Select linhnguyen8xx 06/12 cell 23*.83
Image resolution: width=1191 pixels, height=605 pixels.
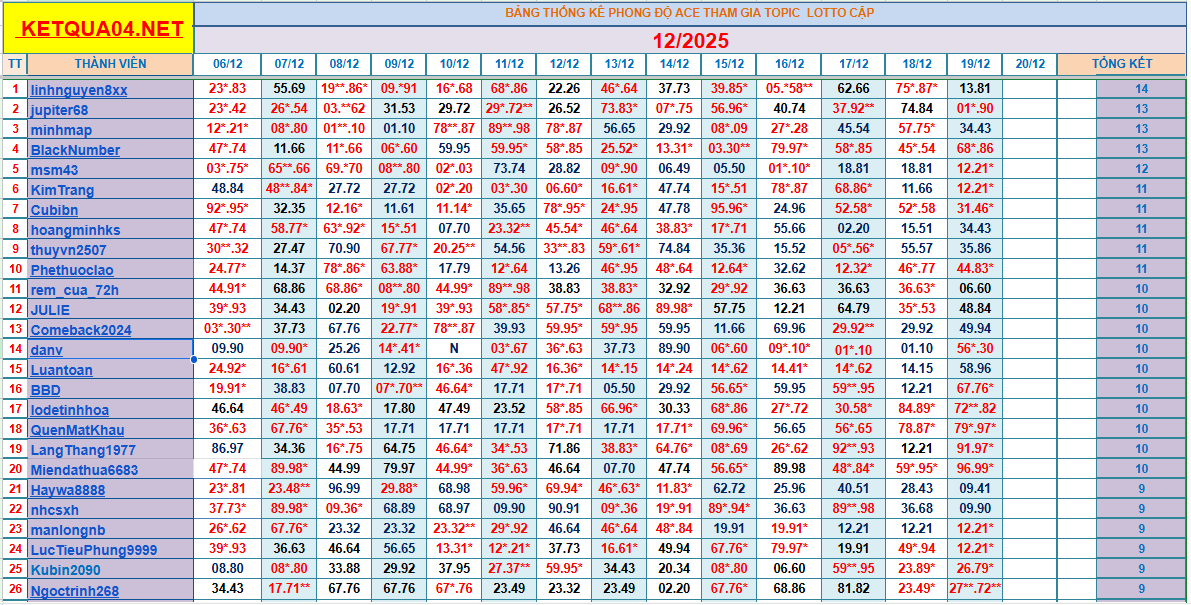[227, 90]
